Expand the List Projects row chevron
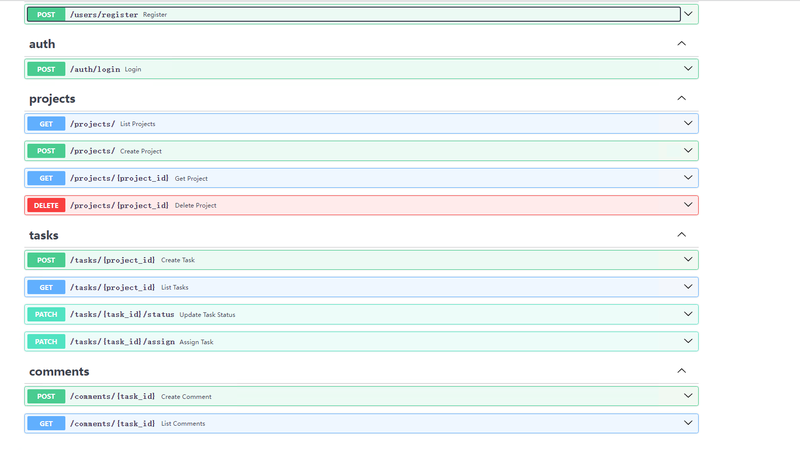800x450 pixels. click(688, 123)
